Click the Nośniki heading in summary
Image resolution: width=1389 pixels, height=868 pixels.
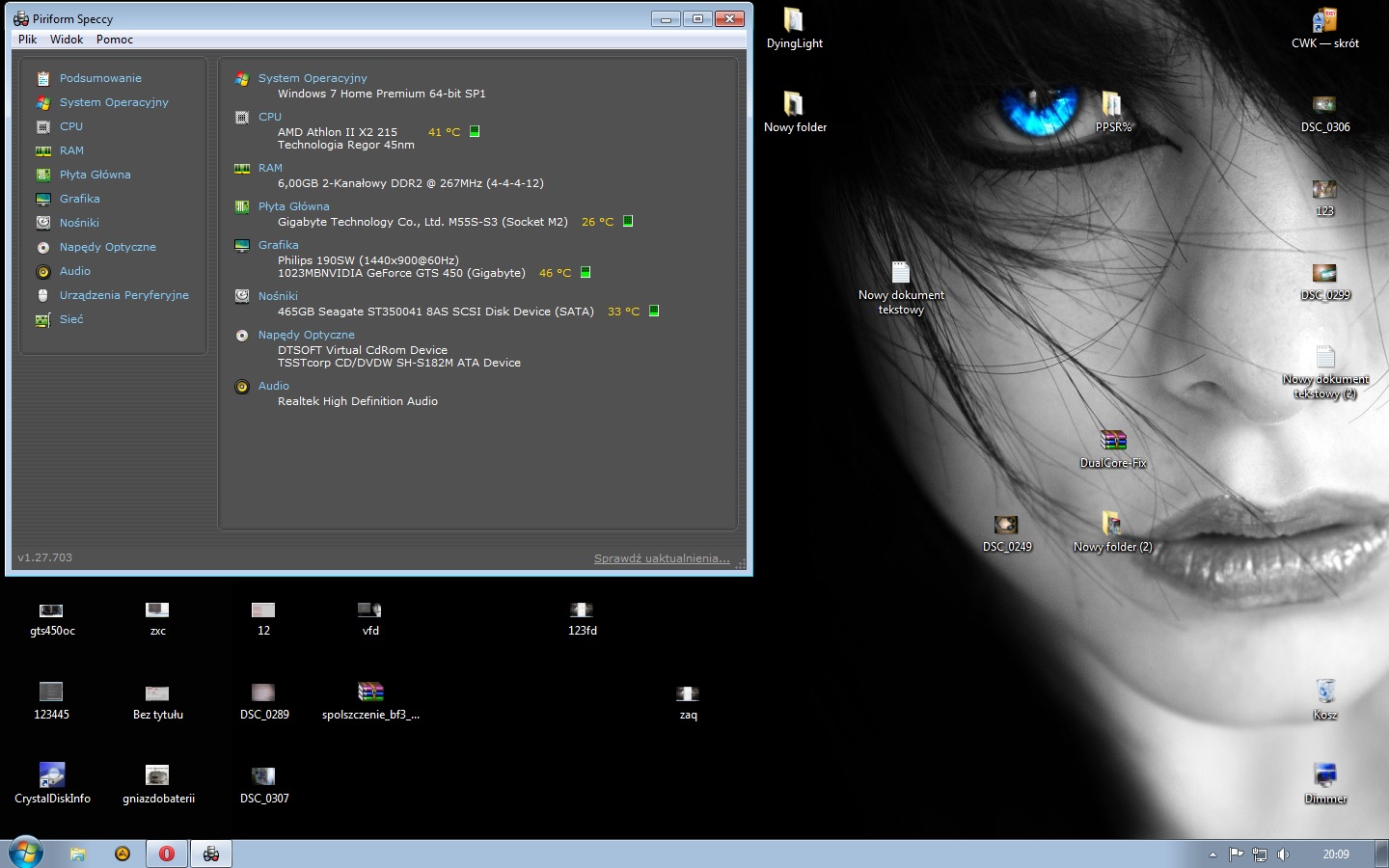coord(278,296)
